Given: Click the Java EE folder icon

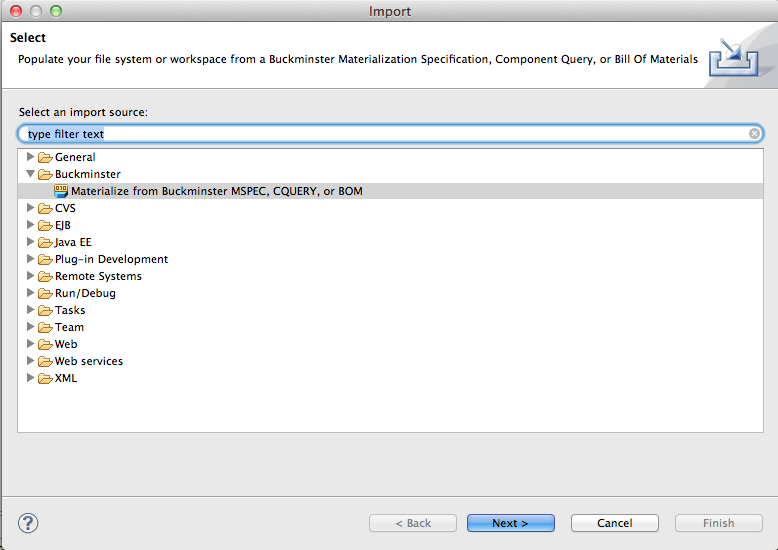Looking at the screenshot, I should [x=45, y=242].
